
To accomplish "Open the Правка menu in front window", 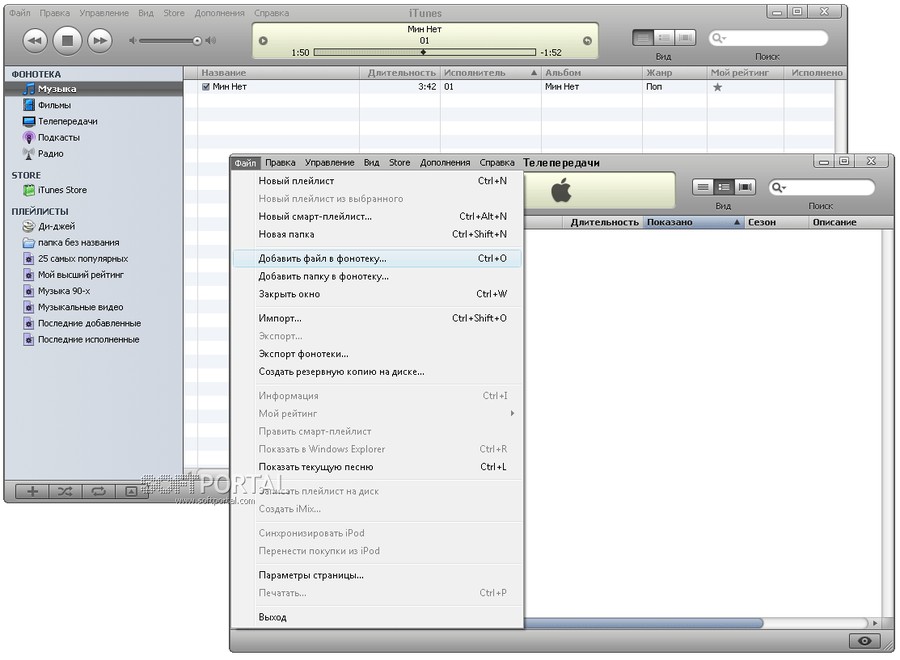I will click(280, 163).
